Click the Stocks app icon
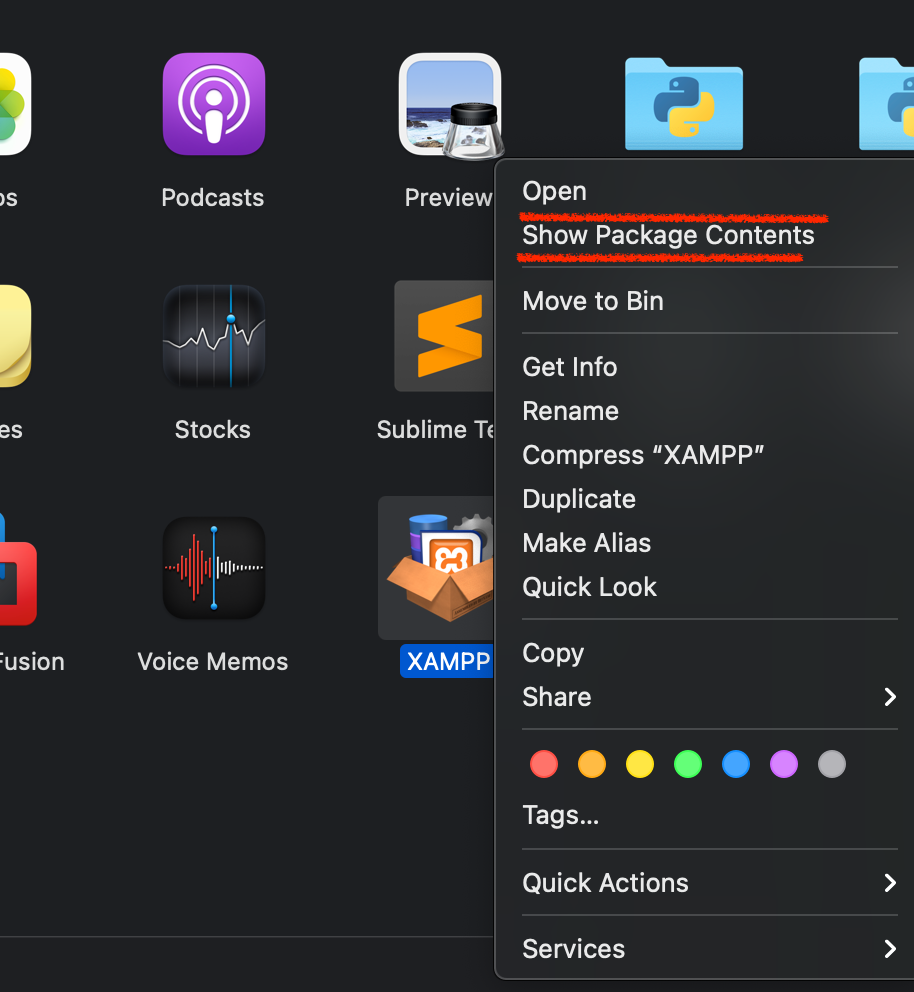The width and height of the screenshot is (914, 992). tap(214, 336)
